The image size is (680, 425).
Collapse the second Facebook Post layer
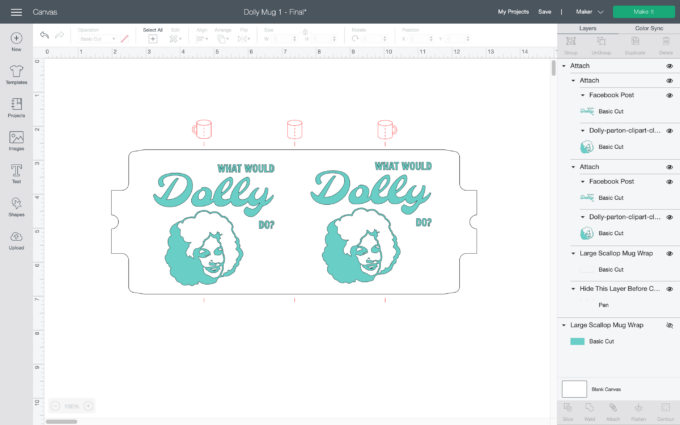click(583, 182)
